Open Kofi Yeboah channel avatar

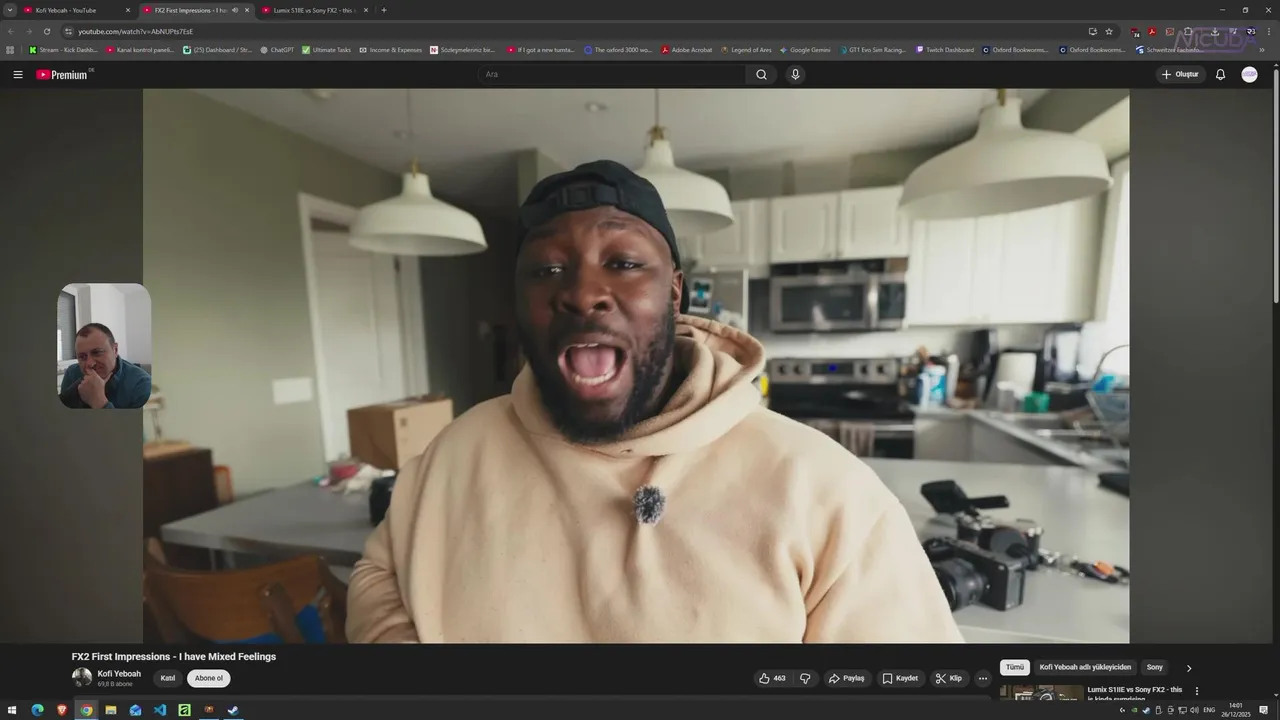point(81,677)
